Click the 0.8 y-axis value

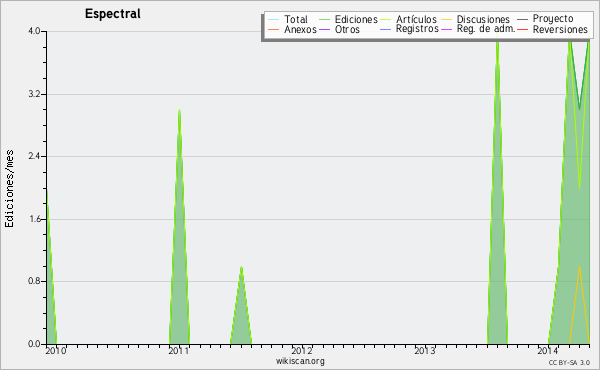[34, 281]
